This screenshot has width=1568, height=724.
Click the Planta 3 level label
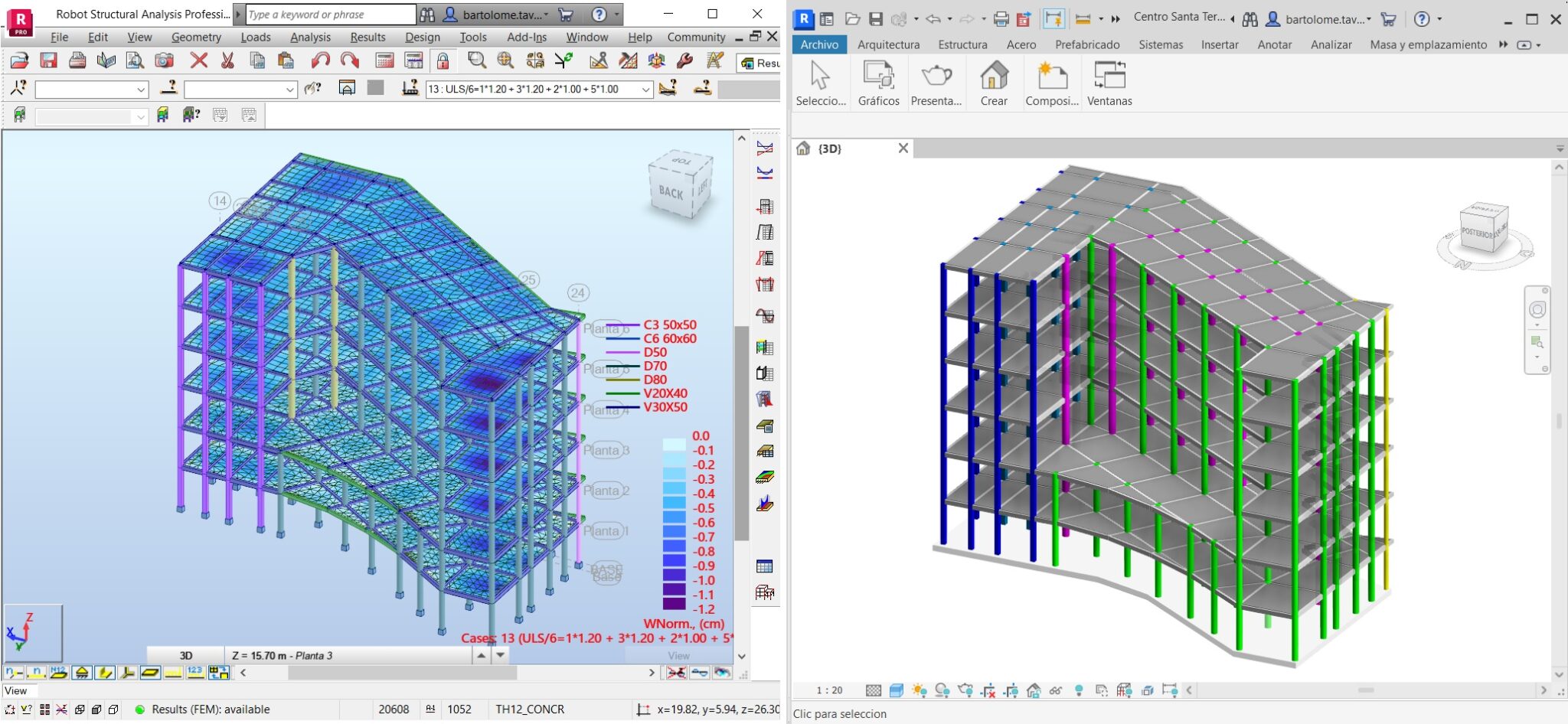coord(606,450)
